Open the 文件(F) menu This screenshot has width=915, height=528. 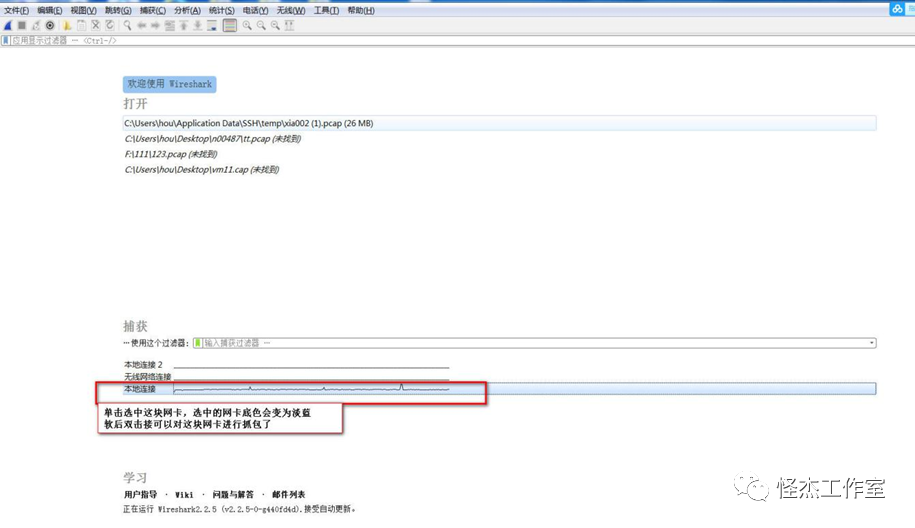[x=16, y=11]
